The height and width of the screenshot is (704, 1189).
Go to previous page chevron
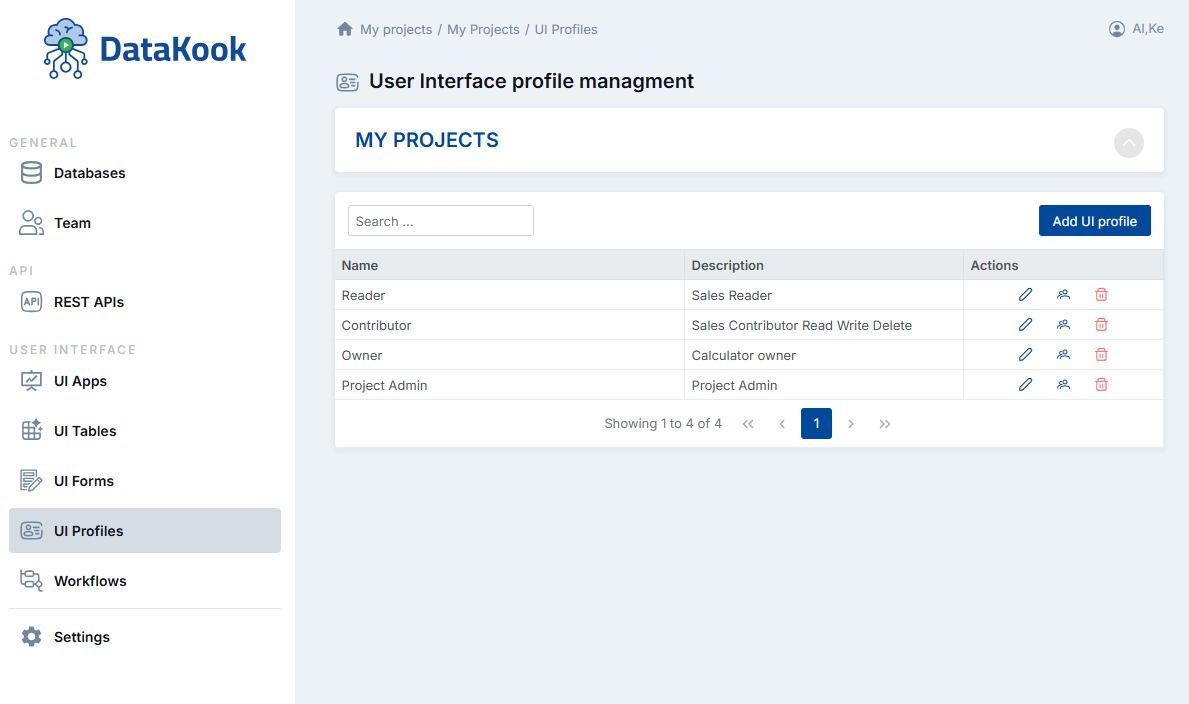click(x=782, y=423)
